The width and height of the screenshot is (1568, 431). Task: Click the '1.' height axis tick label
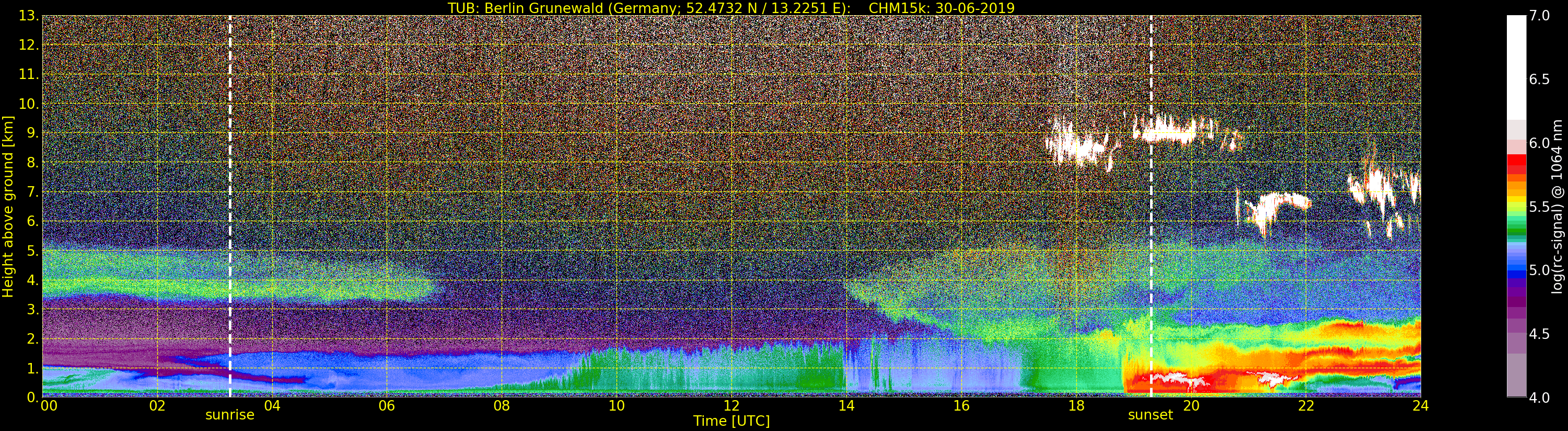(33, 368)
